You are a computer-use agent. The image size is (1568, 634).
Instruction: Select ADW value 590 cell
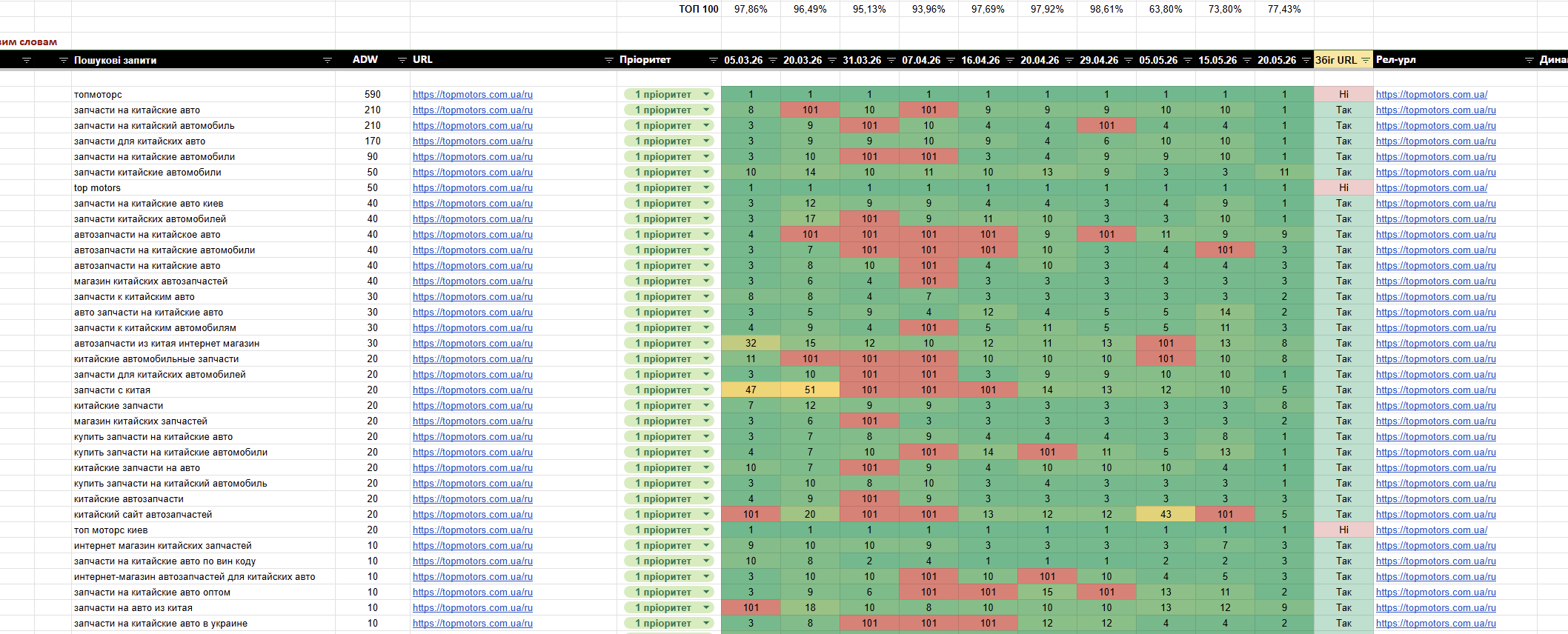click(x=373, y=94)
